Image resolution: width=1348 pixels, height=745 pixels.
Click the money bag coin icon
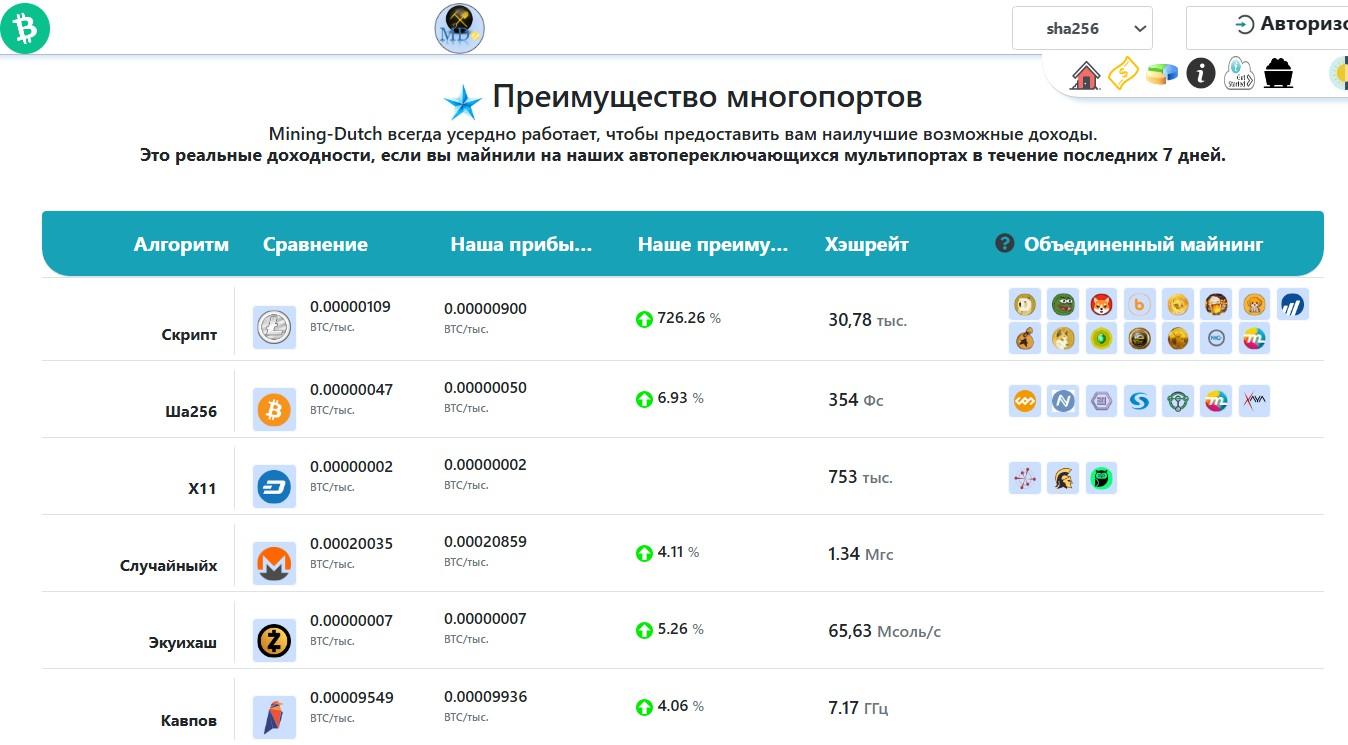click(x=1025, y=338)
